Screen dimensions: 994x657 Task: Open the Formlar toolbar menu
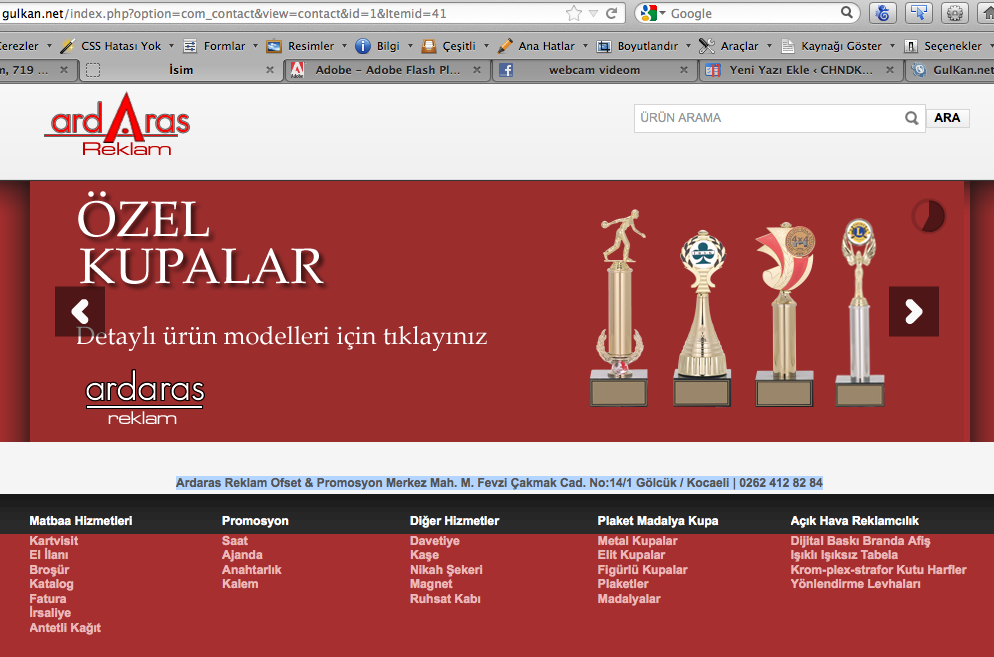pos(224,46)
